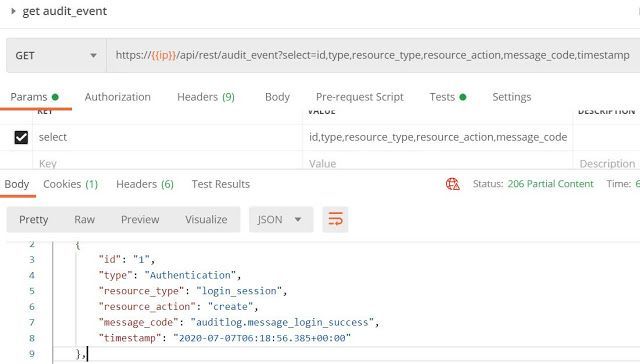Open the GET method dropdown
640x364 pixels.
point(56,55)
